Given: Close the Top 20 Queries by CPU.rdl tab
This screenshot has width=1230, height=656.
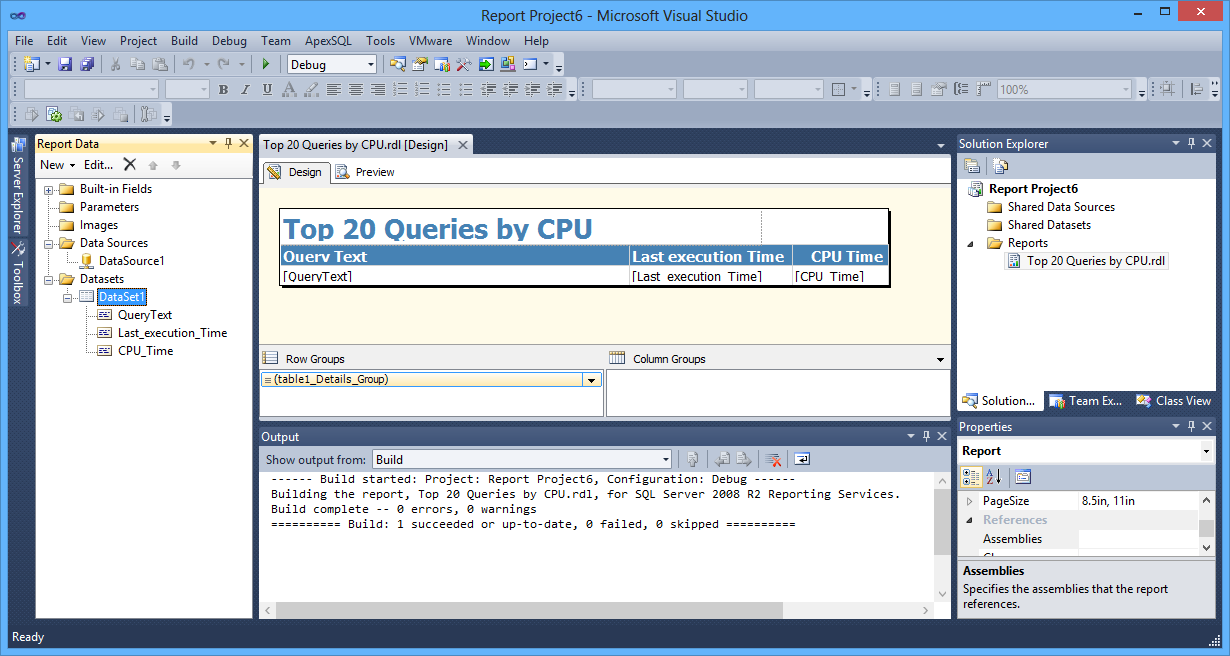Looking at the screenshot, I should tap(462, 145).
